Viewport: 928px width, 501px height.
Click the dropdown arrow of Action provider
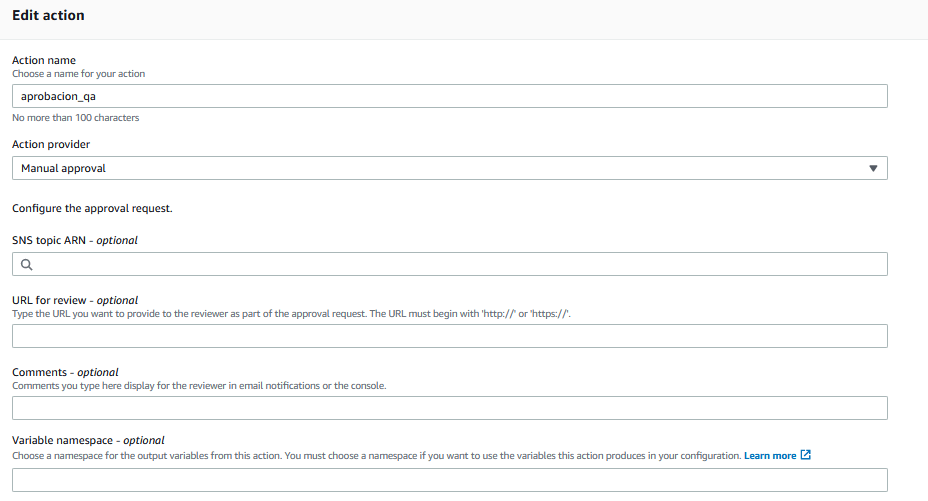(873, 168)
